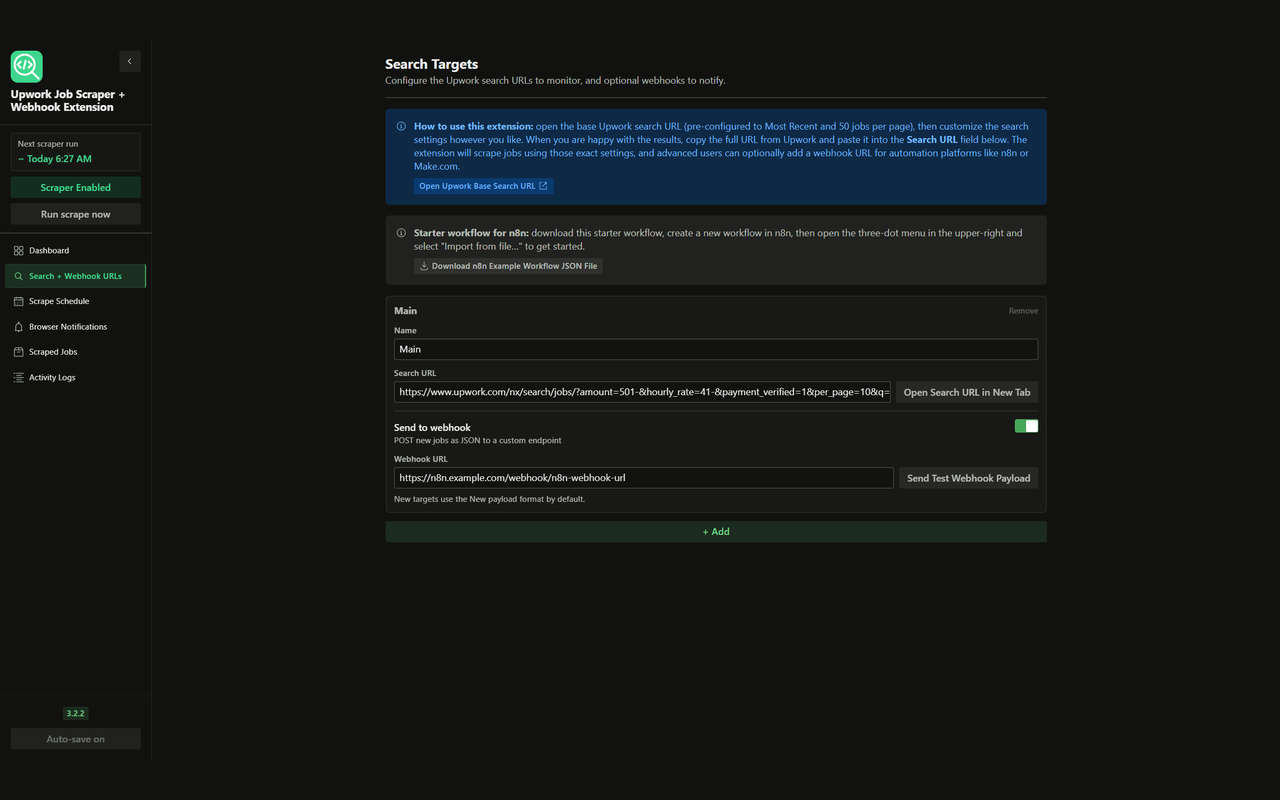Image resolution: width=1280 pixels, height=800 pixels.
Task: Open Browser Notifications settings
Action: pos(76,327)
